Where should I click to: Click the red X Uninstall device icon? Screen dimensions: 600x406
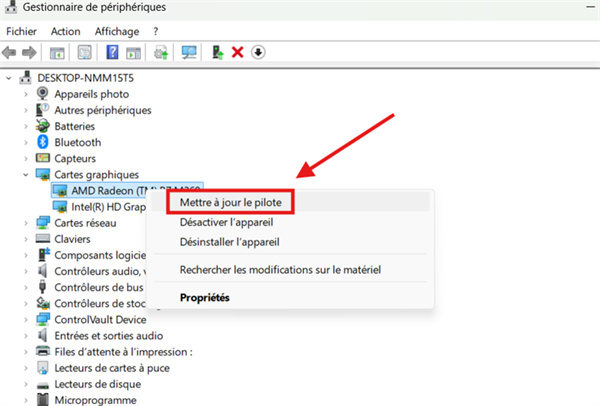click(x=238, y=52)
